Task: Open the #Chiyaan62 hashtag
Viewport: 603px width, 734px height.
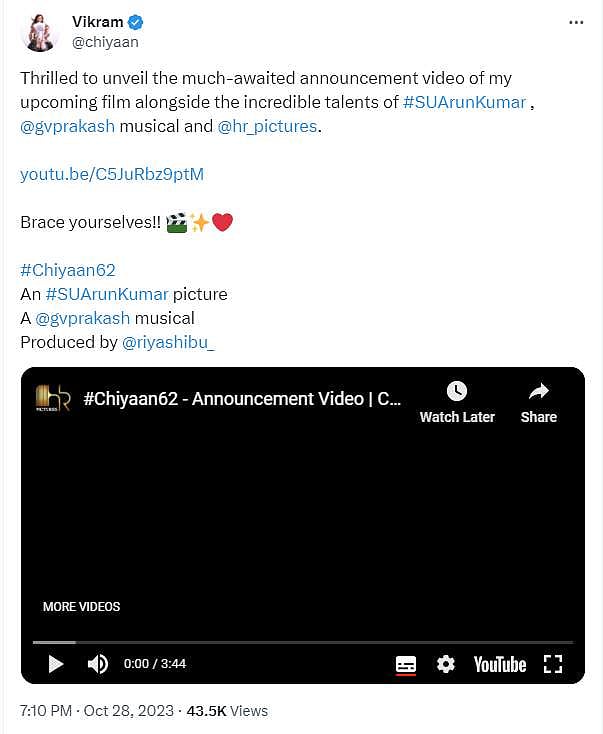Action: coord(67,270)
